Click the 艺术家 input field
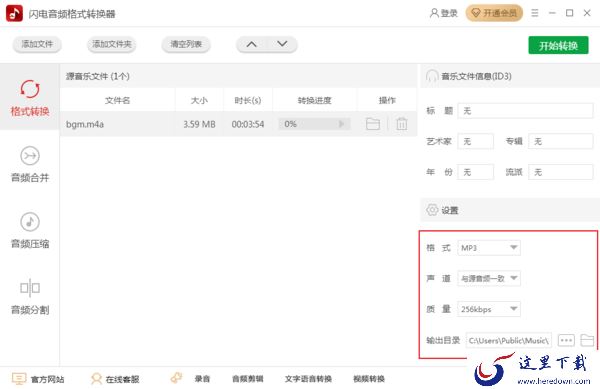The height and width of the screenshot is (389, 600). pos(476,142)
